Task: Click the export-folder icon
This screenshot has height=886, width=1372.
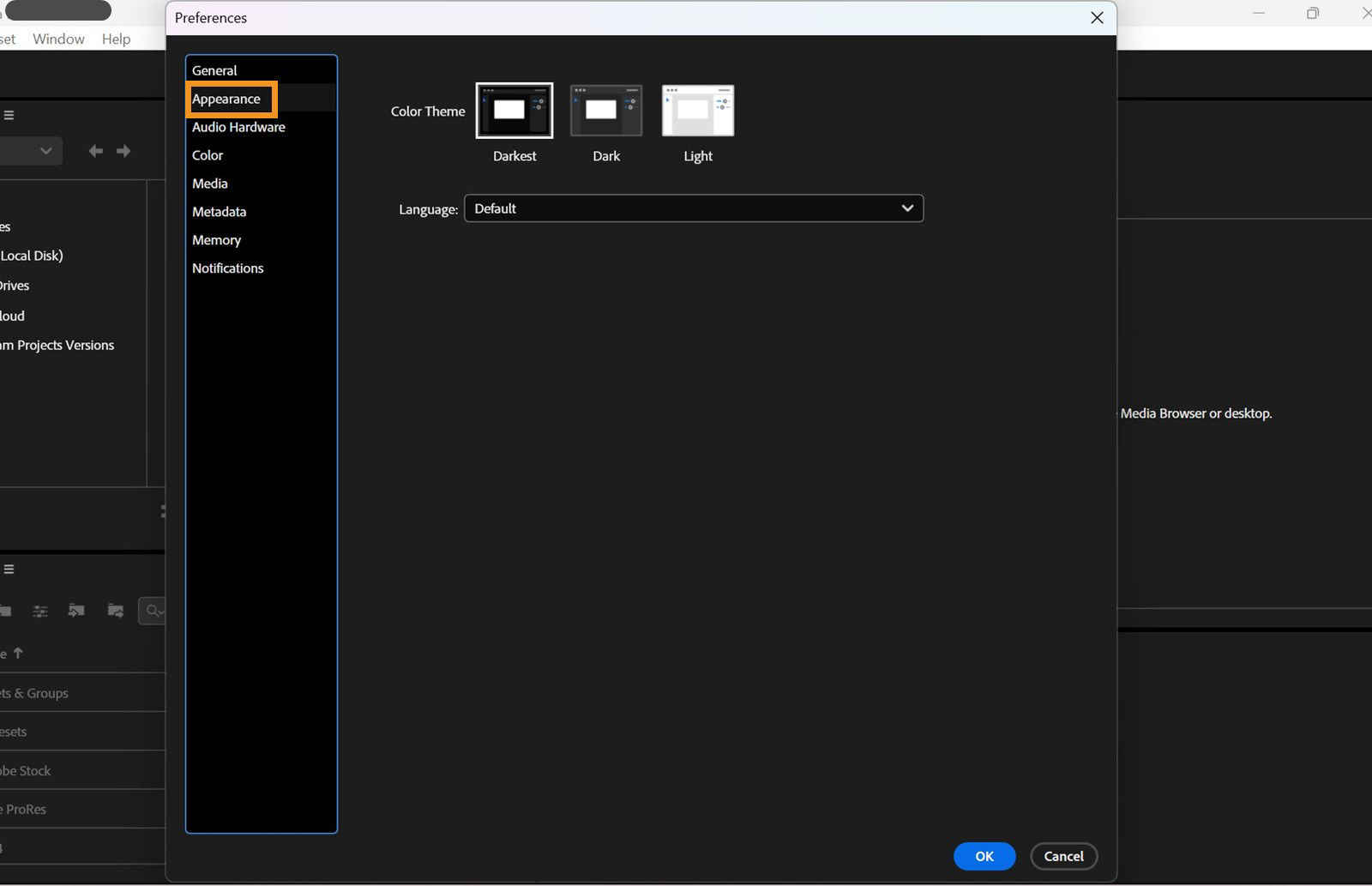Action: (x=115, y=611)
